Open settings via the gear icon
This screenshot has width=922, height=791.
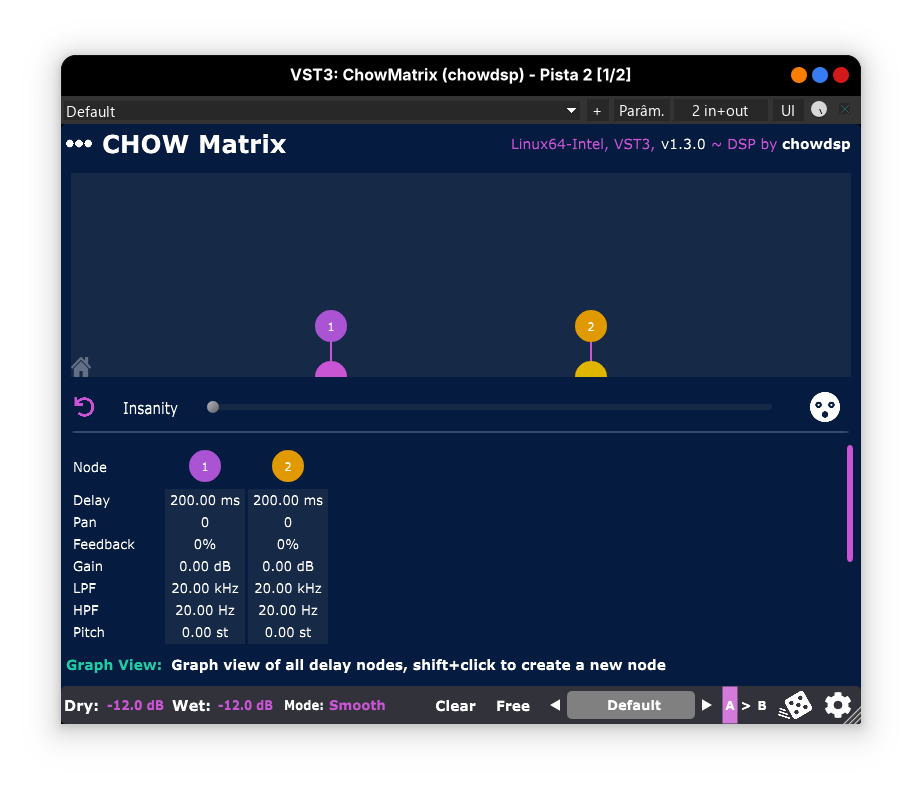838,705
